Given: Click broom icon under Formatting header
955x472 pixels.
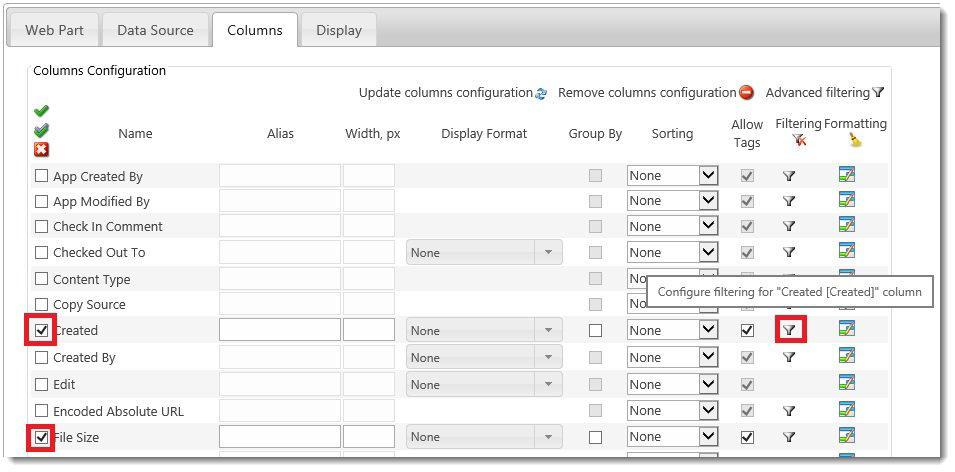Looking at the screenshot, I should coord(855,141).
